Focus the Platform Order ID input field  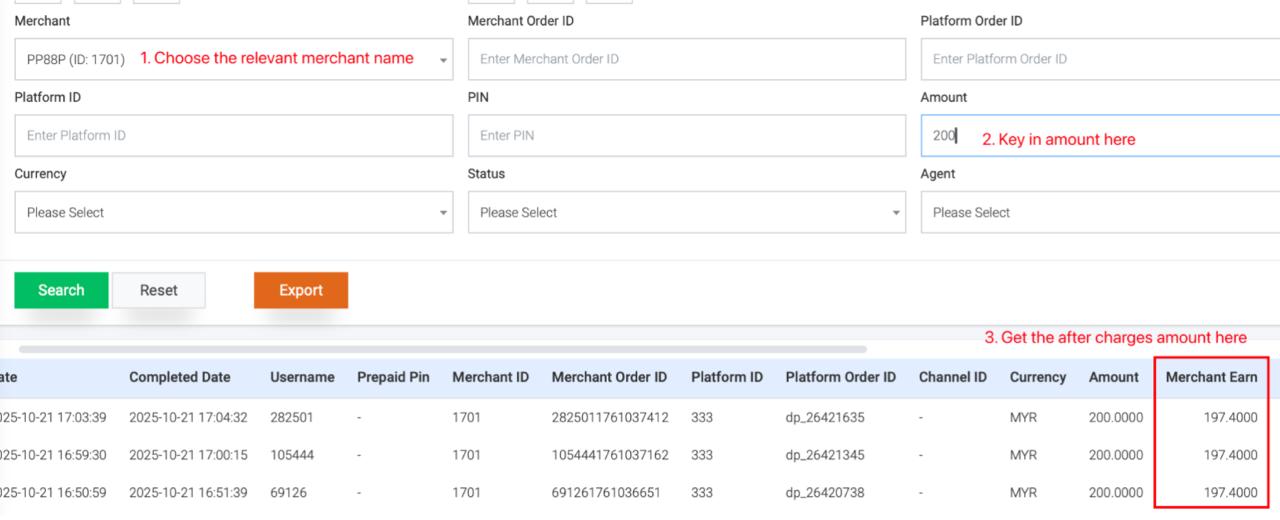[x=1100, y=59]
